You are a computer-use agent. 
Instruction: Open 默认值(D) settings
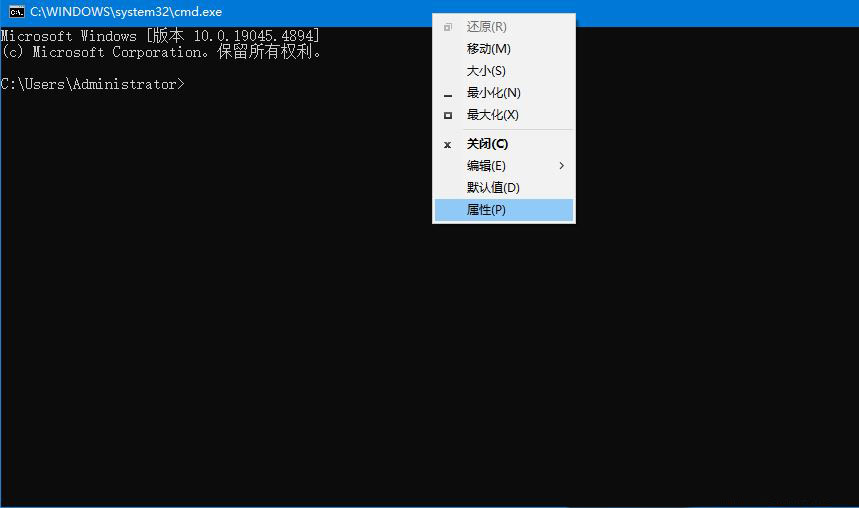point(503,187)
